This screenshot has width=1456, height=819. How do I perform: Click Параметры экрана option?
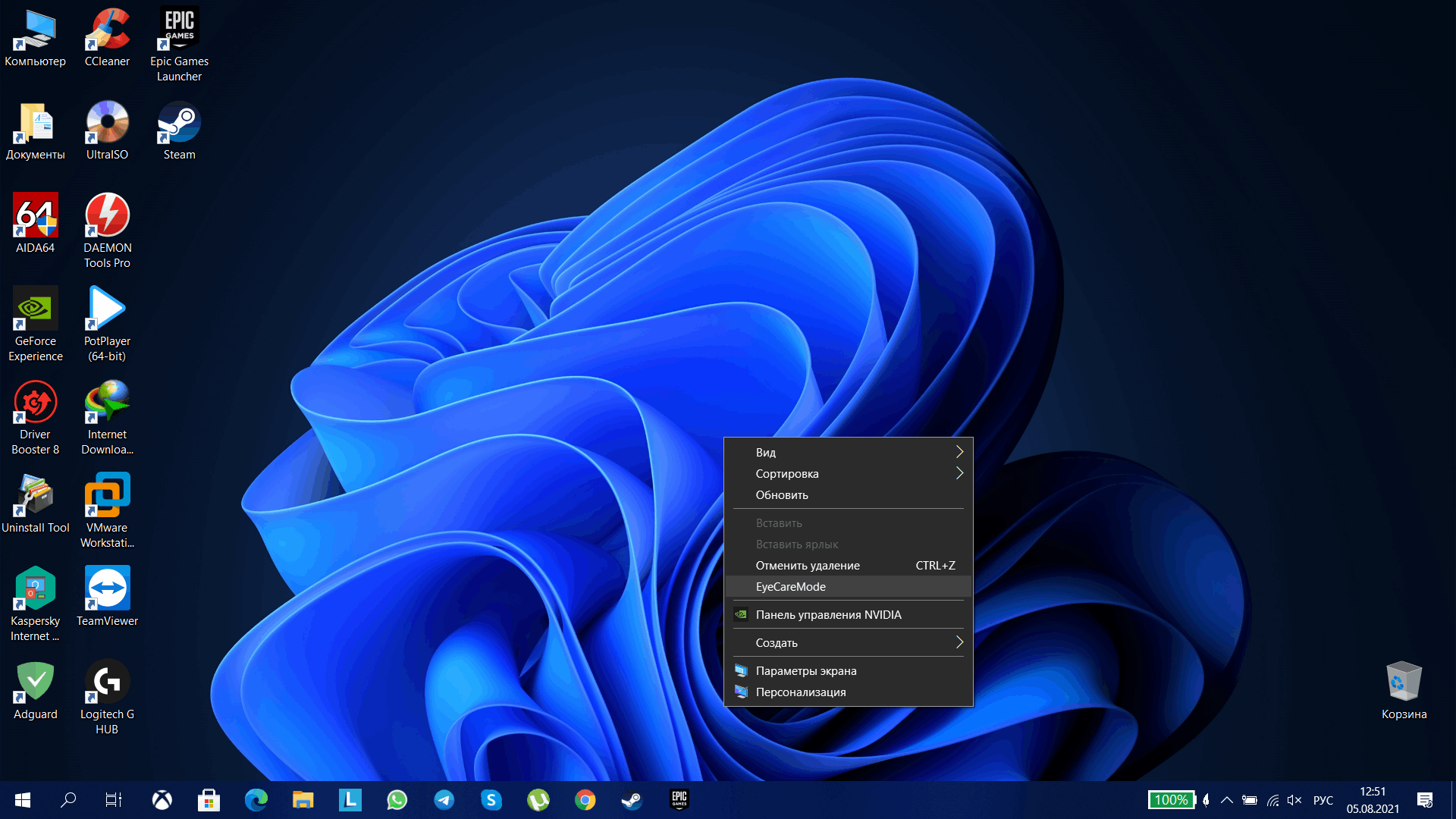click(806, 670)
